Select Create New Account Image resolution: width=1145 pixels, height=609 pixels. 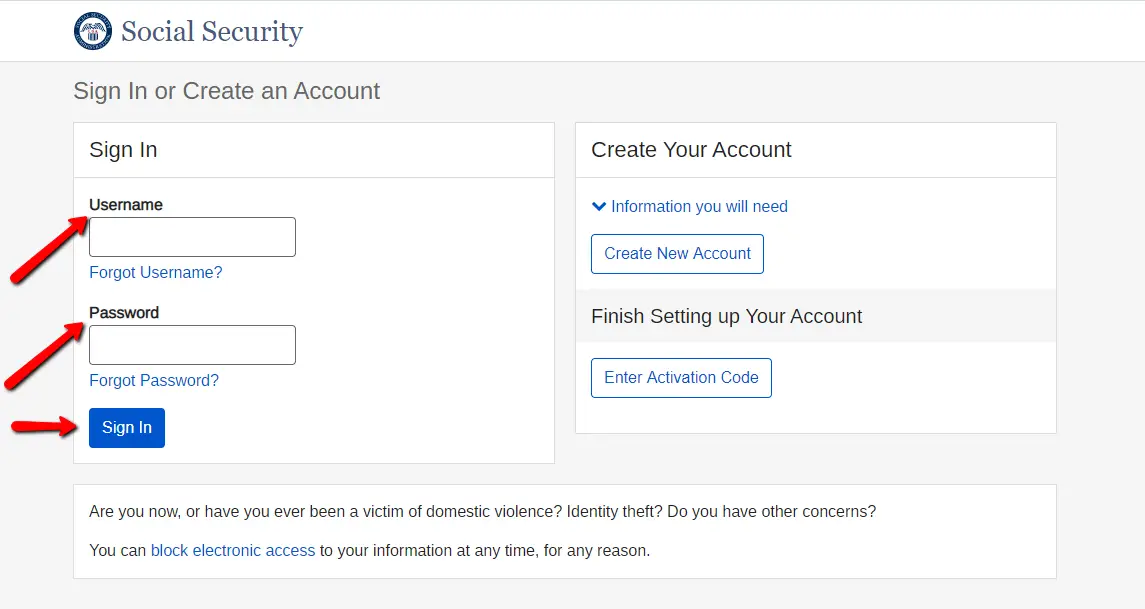677,254
